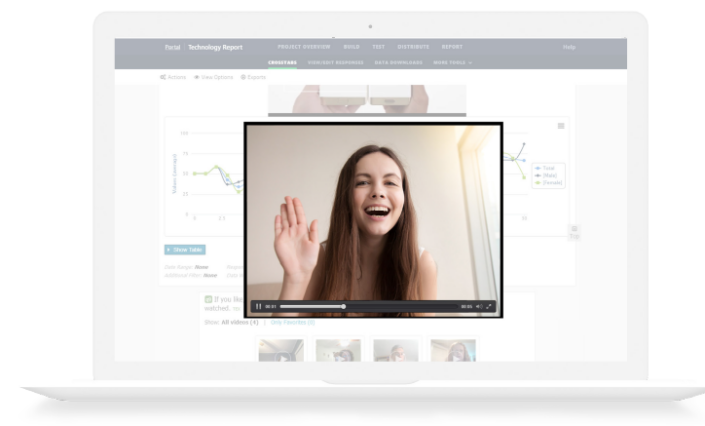Expand the More Tools dropdown
The width and height of the screenshot is (705, 426).
tap(452, 62)
